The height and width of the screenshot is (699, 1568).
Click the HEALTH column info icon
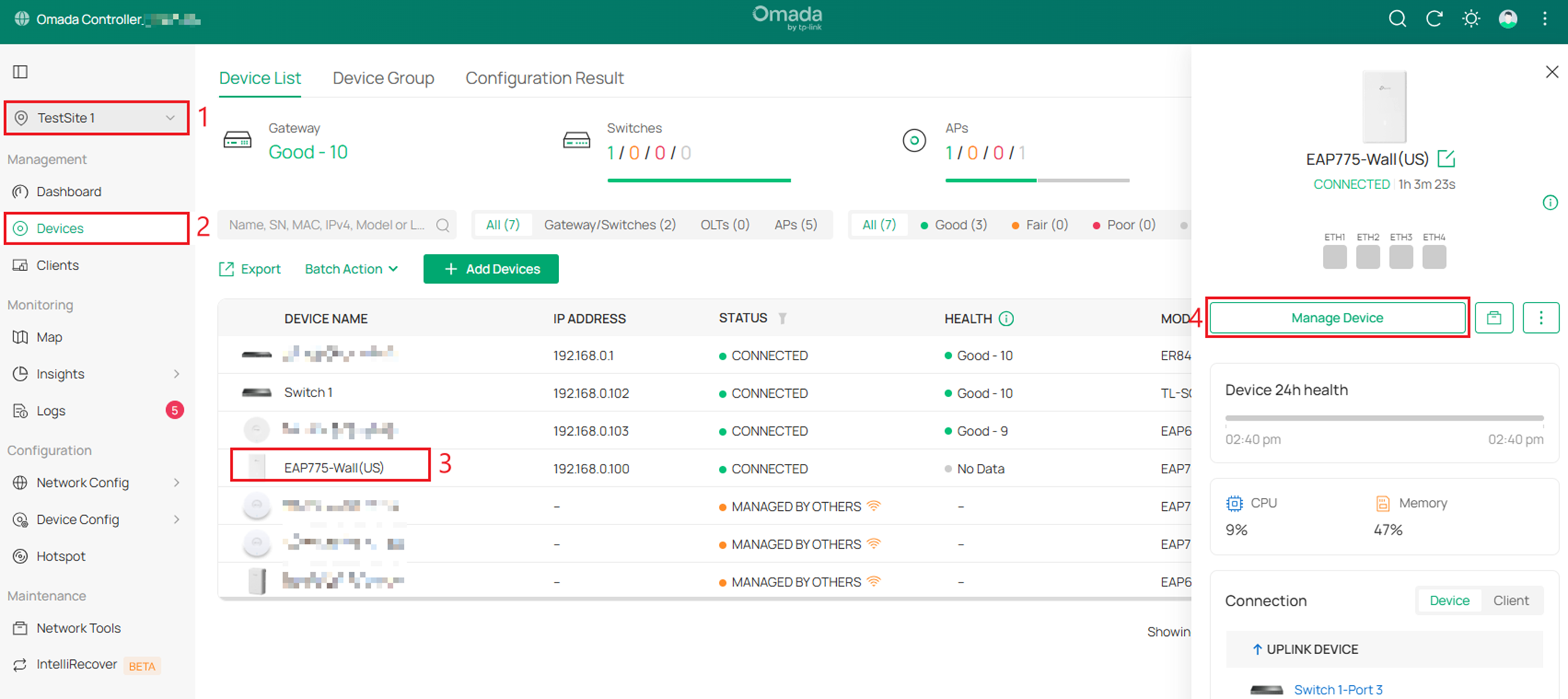pyautogui.click(x=1006, y=318)
